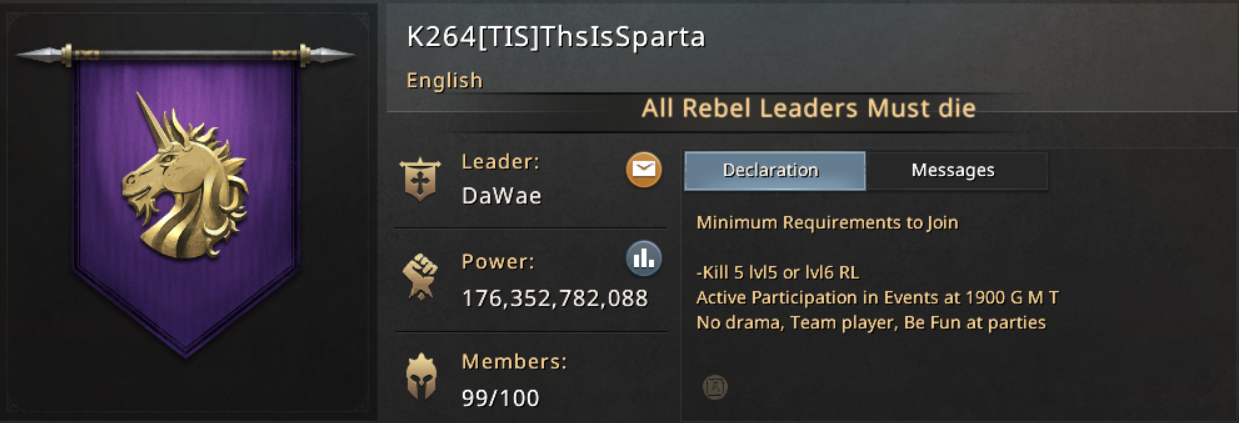
Task: Click the power value 176,352,782,088
Action: coord(555,298)
